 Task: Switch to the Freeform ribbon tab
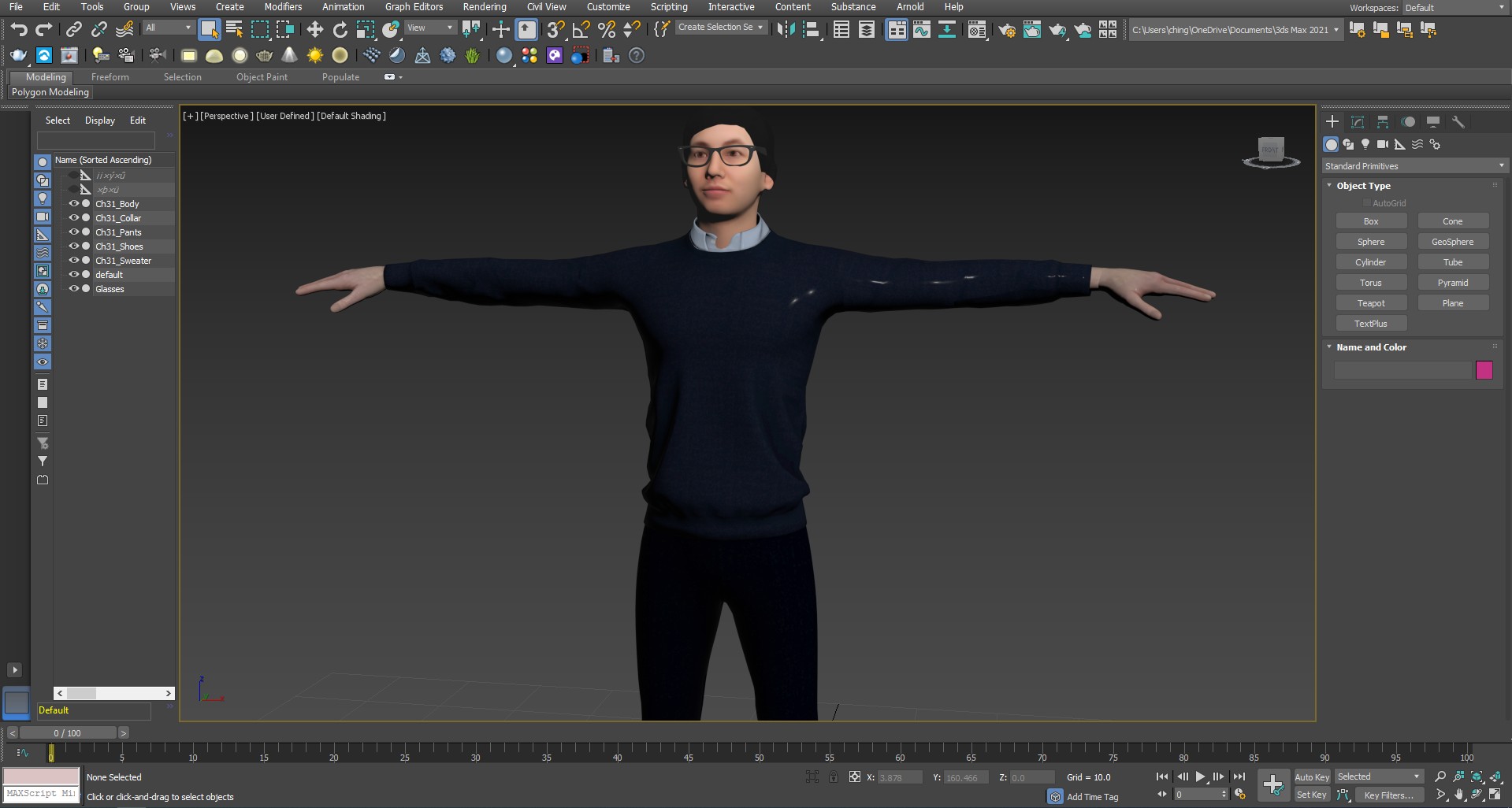(x=110, y=77)
